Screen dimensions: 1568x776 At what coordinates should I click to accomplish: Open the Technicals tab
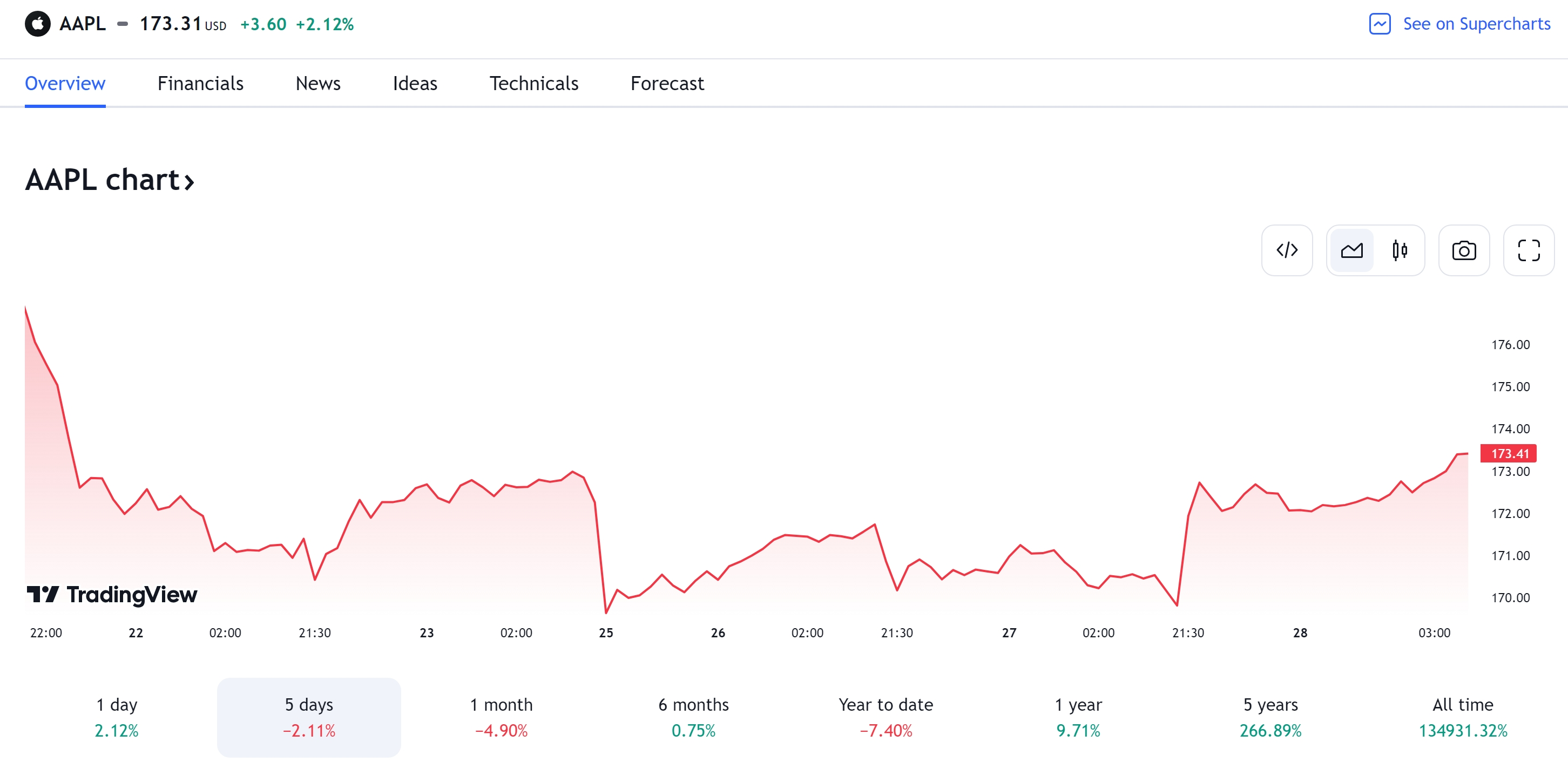tap(533, 83)
